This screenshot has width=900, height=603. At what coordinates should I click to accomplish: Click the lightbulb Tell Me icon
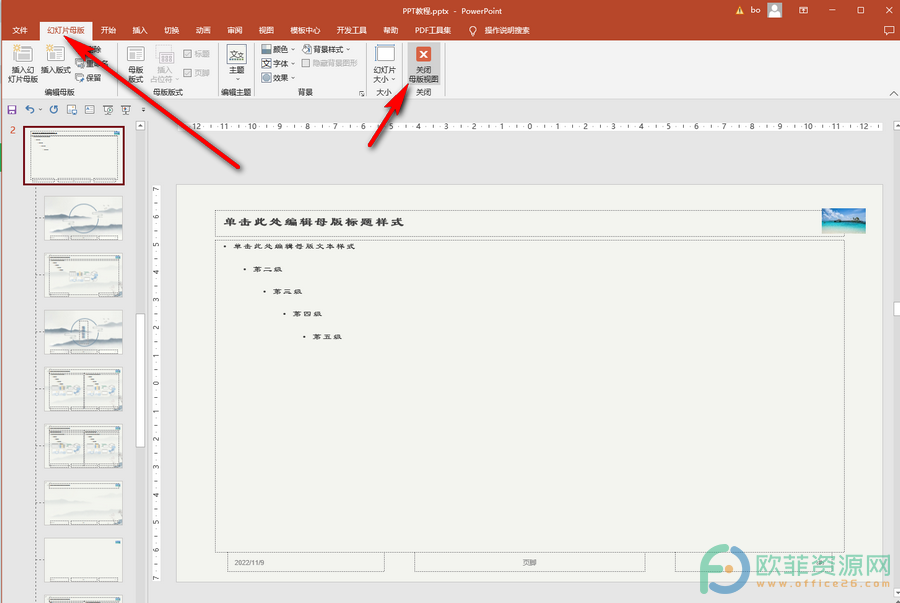(472, 31)
